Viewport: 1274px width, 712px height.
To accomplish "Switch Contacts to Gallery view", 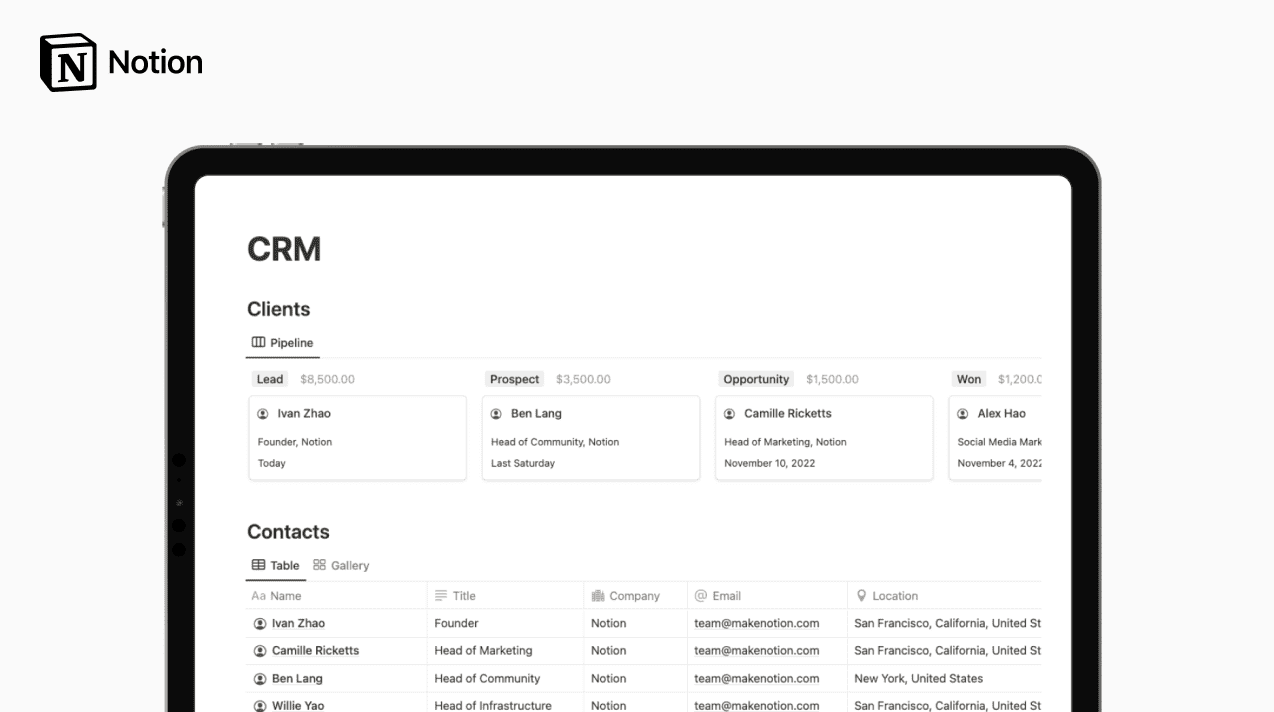I will 341,565.
